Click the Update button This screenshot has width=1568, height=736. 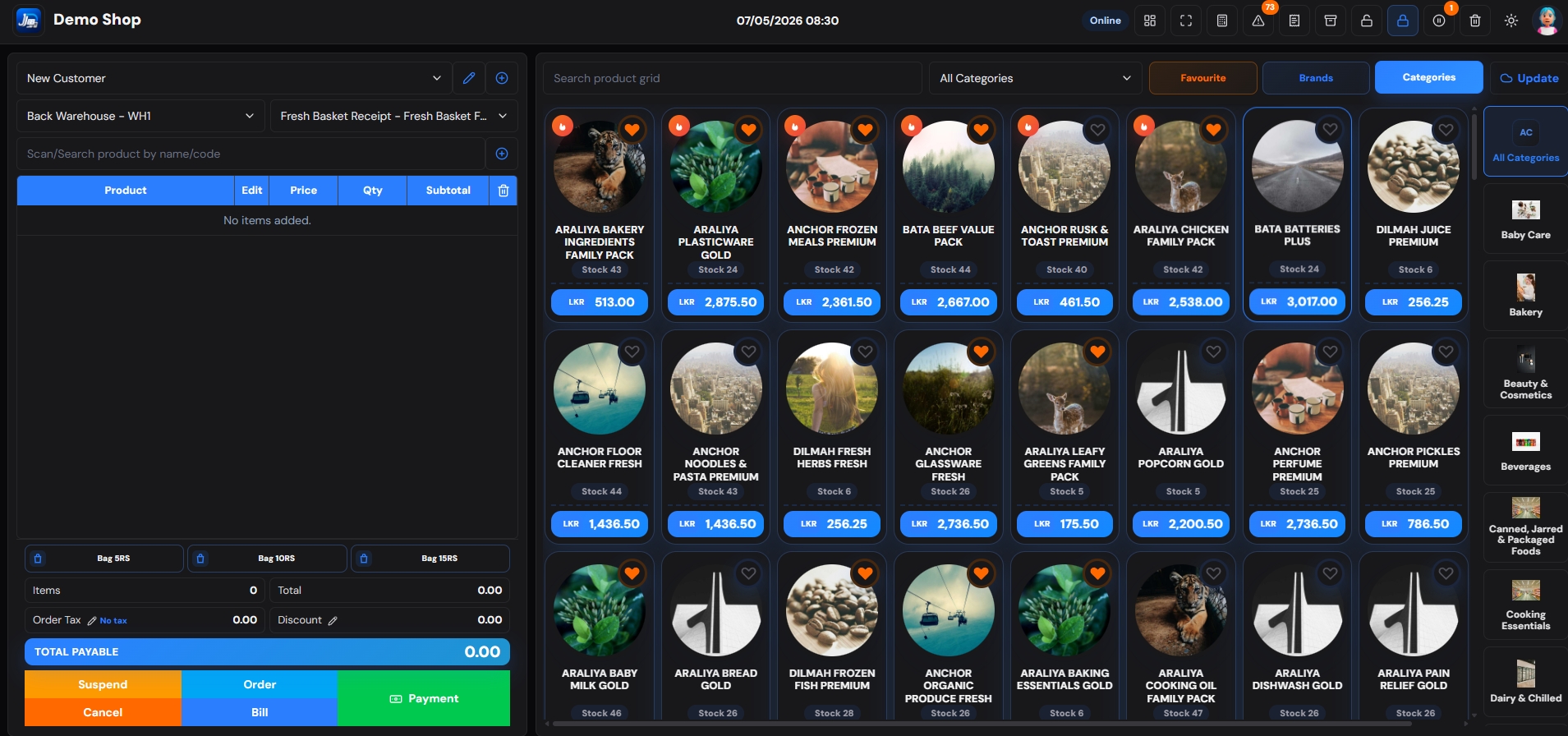coord(1529,78)
